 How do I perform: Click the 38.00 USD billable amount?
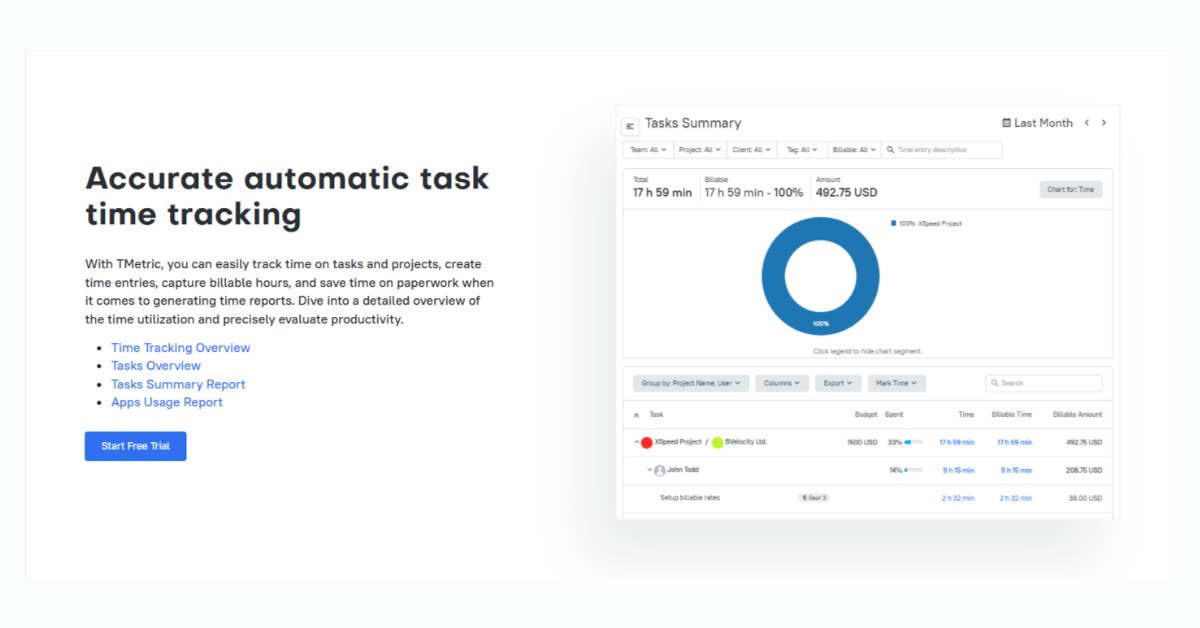point(1086,498)
